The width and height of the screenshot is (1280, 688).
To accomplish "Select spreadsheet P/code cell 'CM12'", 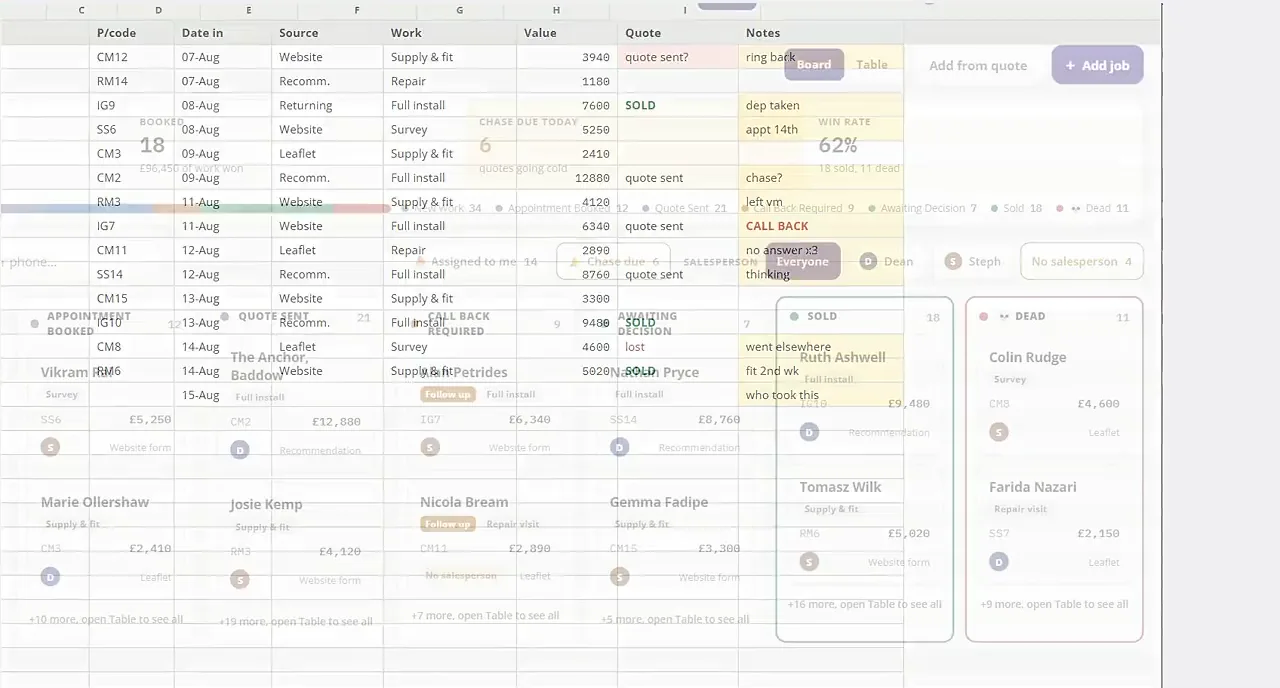I will tap(131, 57).
